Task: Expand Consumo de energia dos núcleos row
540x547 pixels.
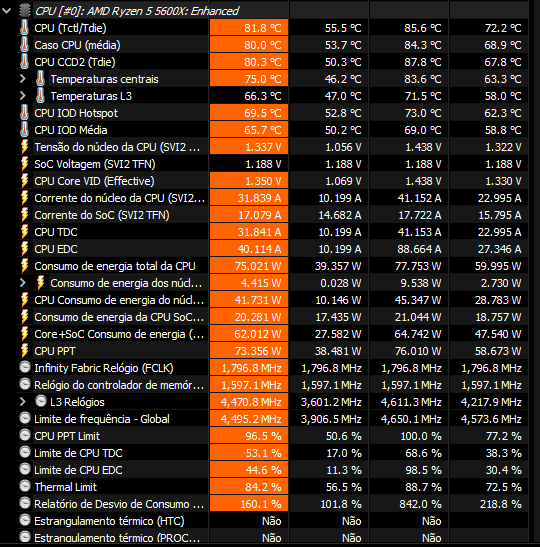Action: pos(23,283)
